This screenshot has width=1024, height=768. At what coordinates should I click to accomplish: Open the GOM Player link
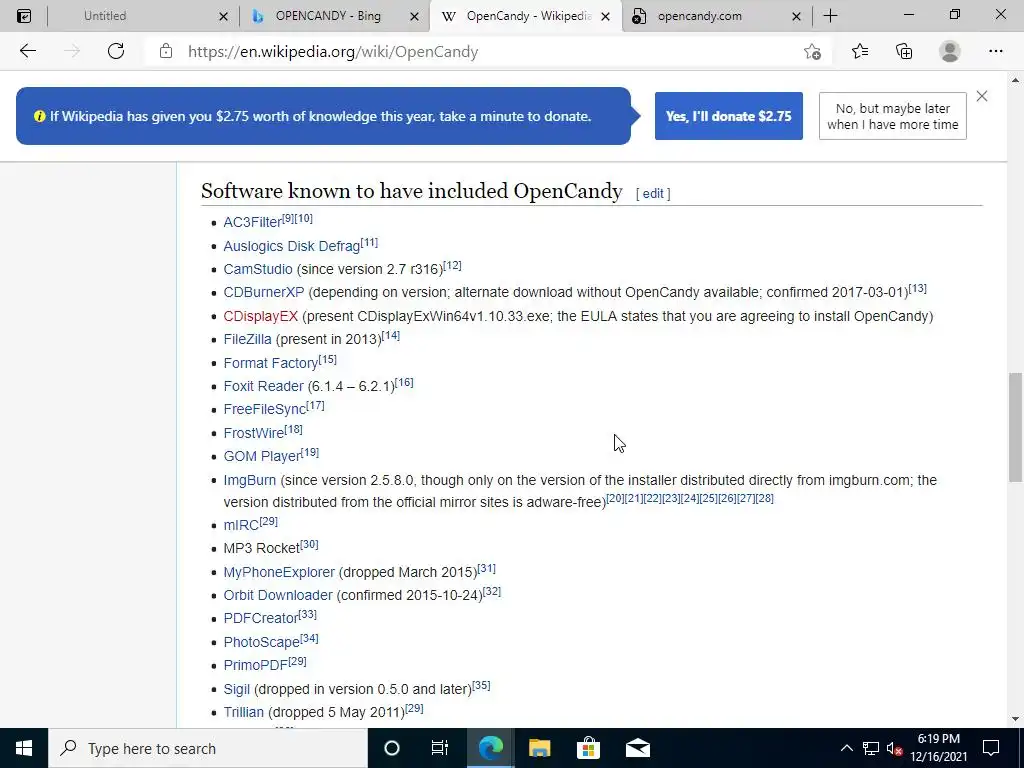click(x=262, y=456)
